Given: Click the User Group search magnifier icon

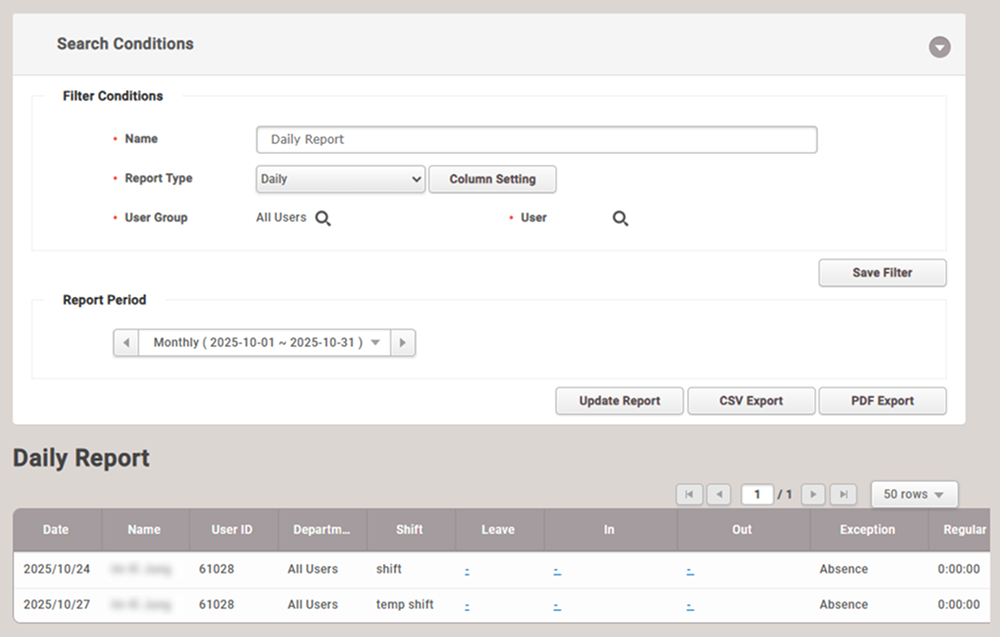Looking at the screenshot, I should 323,219.
